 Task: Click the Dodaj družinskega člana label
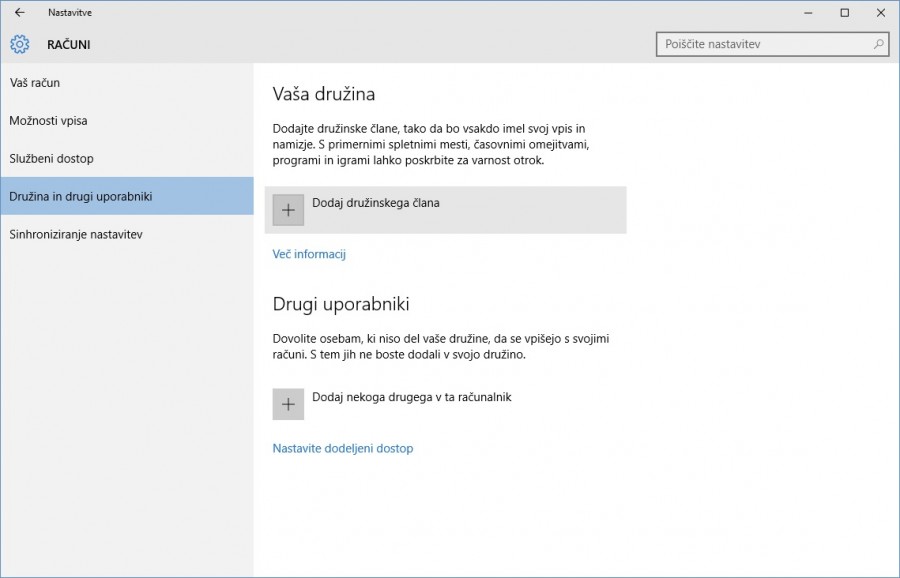376,203
